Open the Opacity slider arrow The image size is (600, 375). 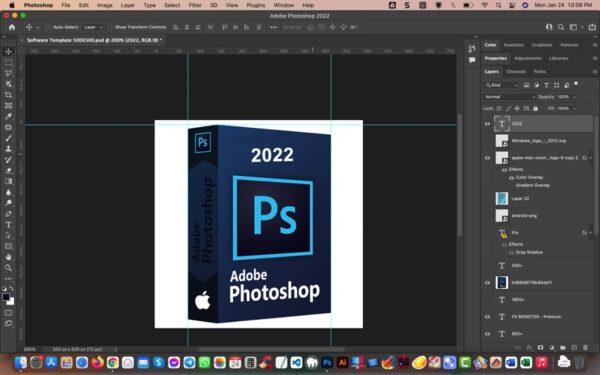click(574, 97)
